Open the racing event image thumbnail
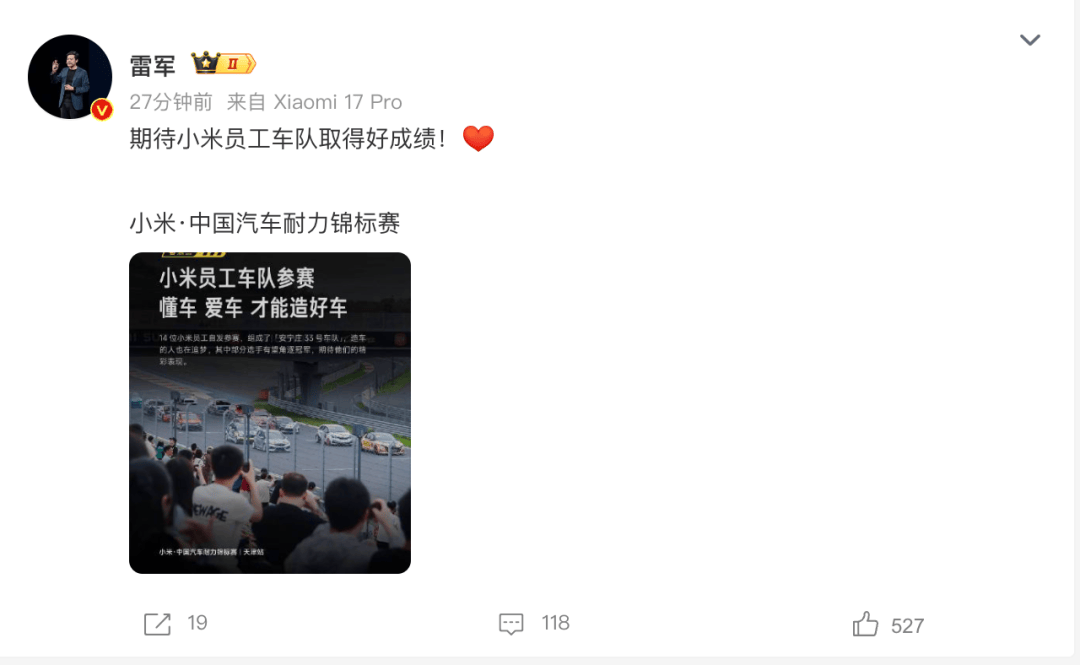 tap(270, 413)
